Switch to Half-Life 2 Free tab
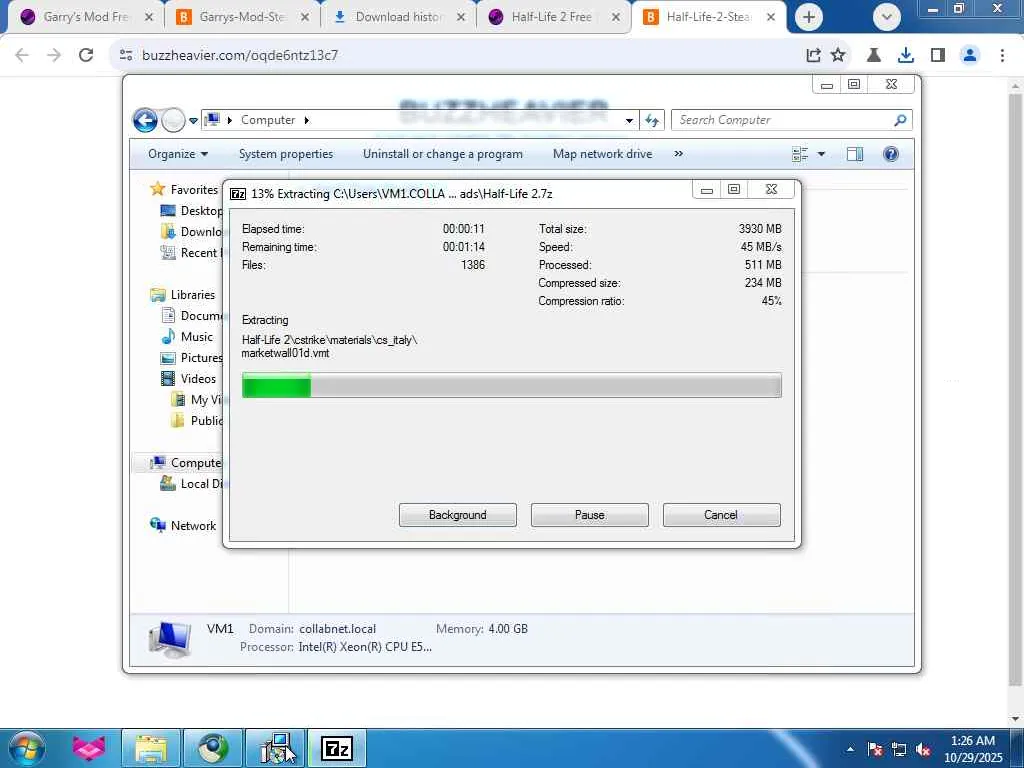Screen dimensions: 1024x768 click(x=552, y=17)
